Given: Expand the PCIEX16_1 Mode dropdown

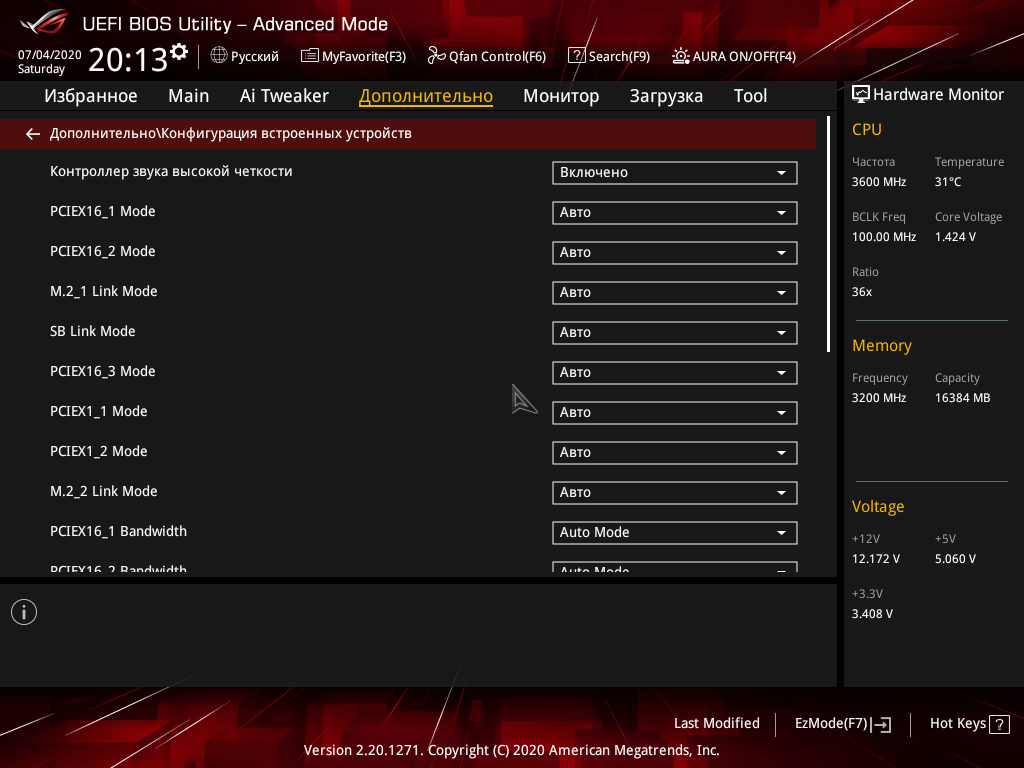Looking at the screenshot, I should (x=675, y=212).
